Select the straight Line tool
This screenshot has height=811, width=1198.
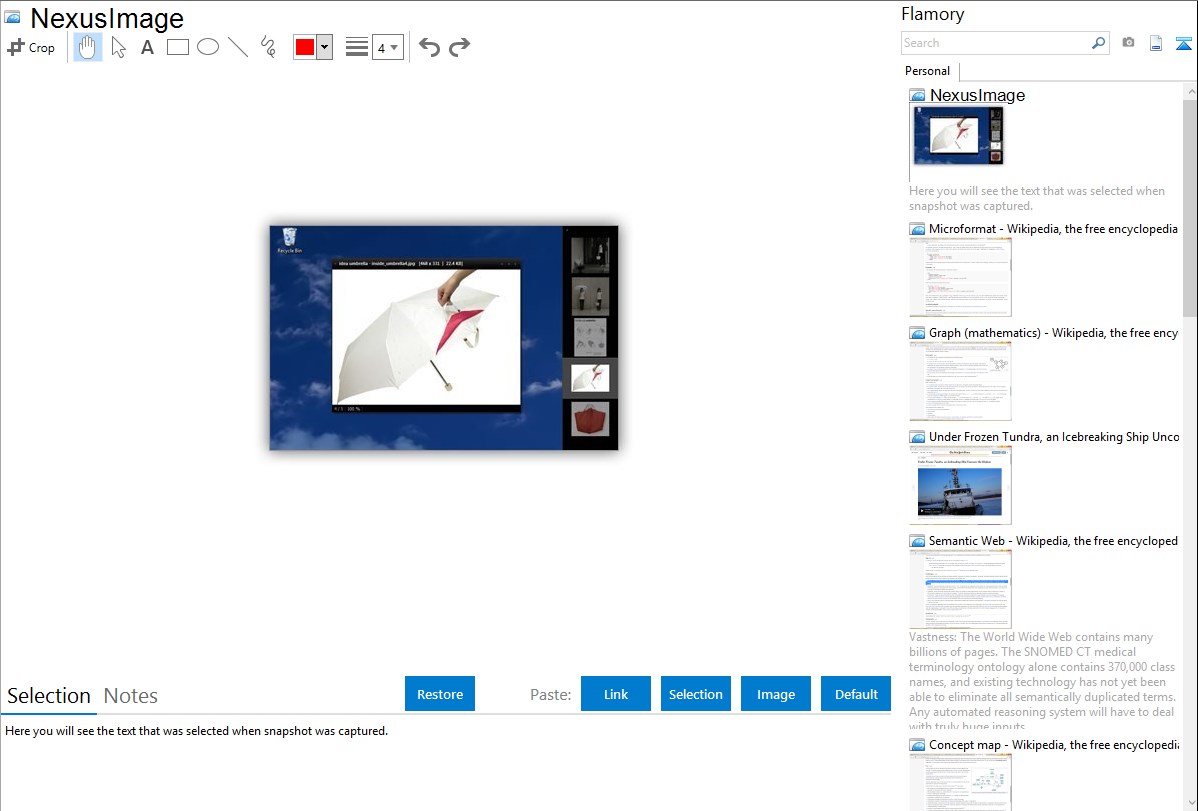pos(238,47)
